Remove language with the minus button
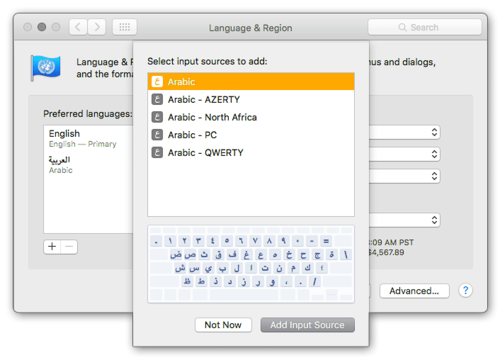Viewport: 500px width, 360px height. (x=69, y=247)
